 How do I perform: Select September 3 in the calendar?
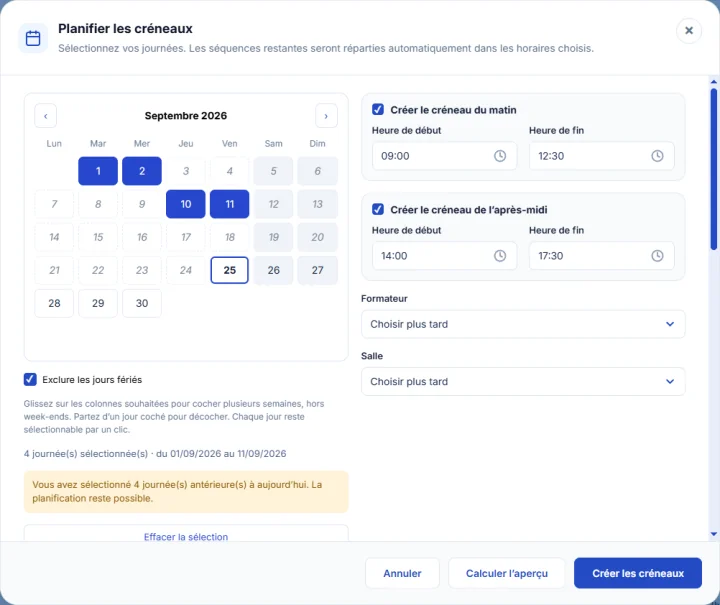pos(186,171)
